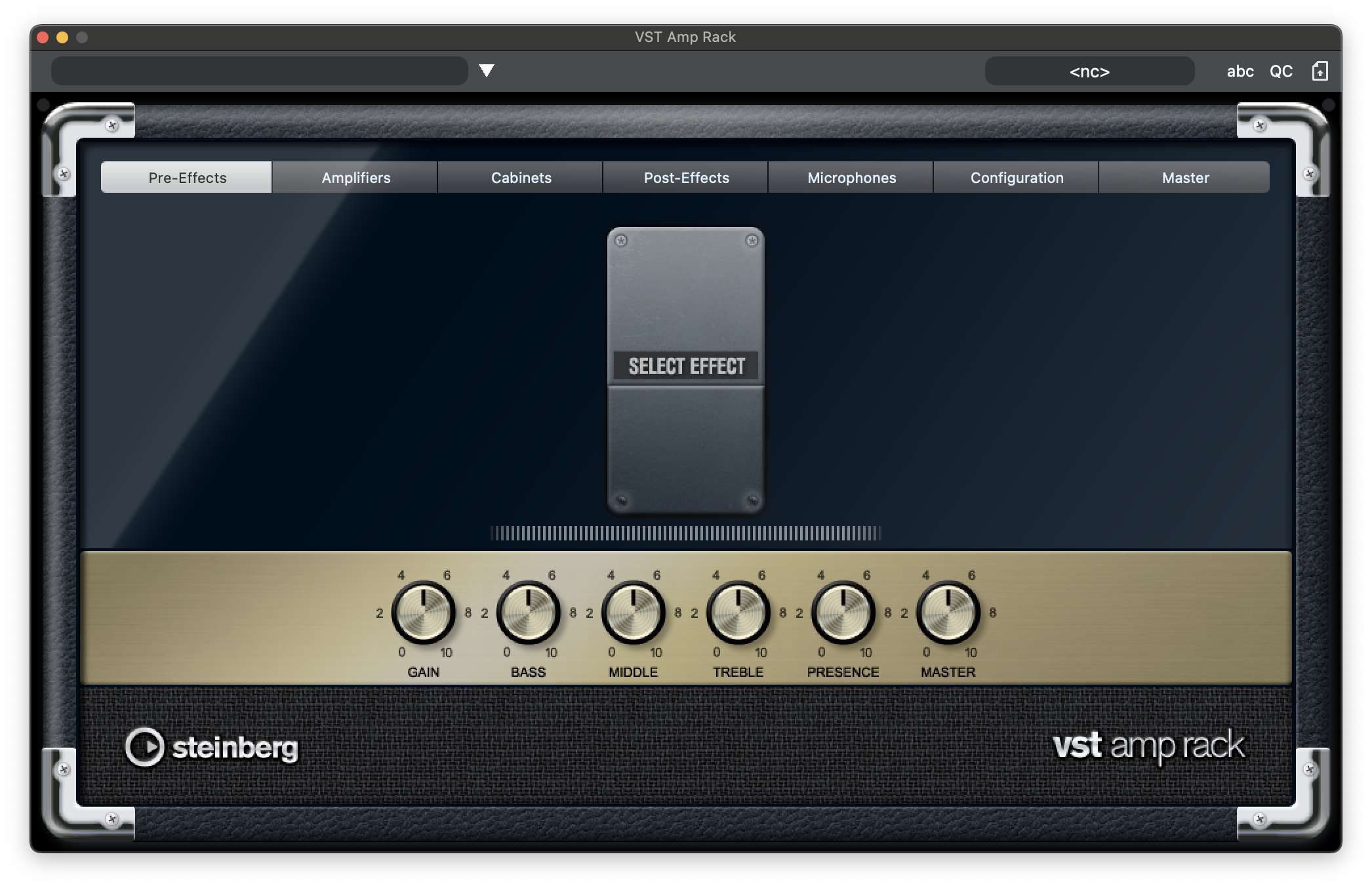Viewport: 1372px width, 888px height.
Task: Click the preset file export icon
Action: tap(1320, 71)
